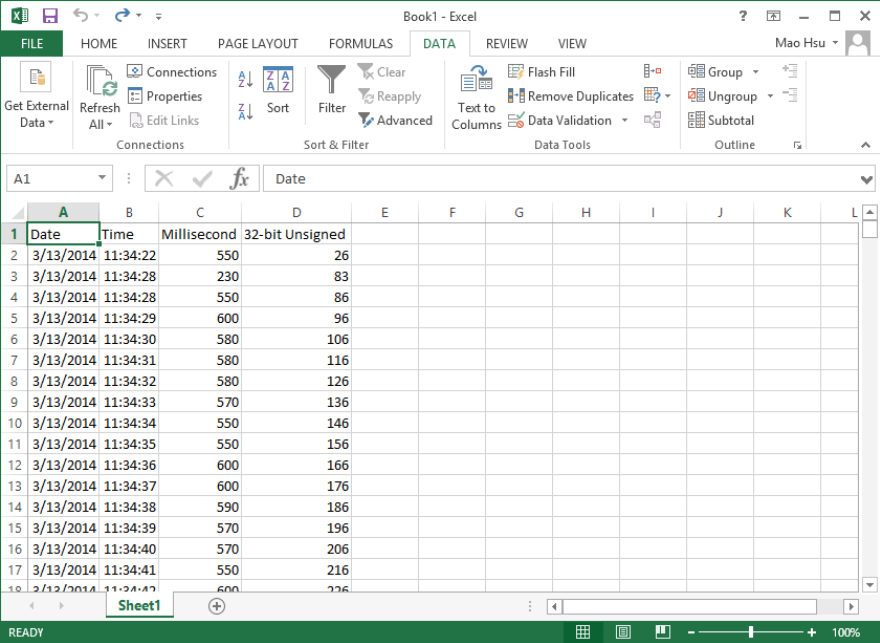This screenshot has height=643, width=880.
Task: Click the Save icon in quick access toolbar
Action: coord(50,16)
